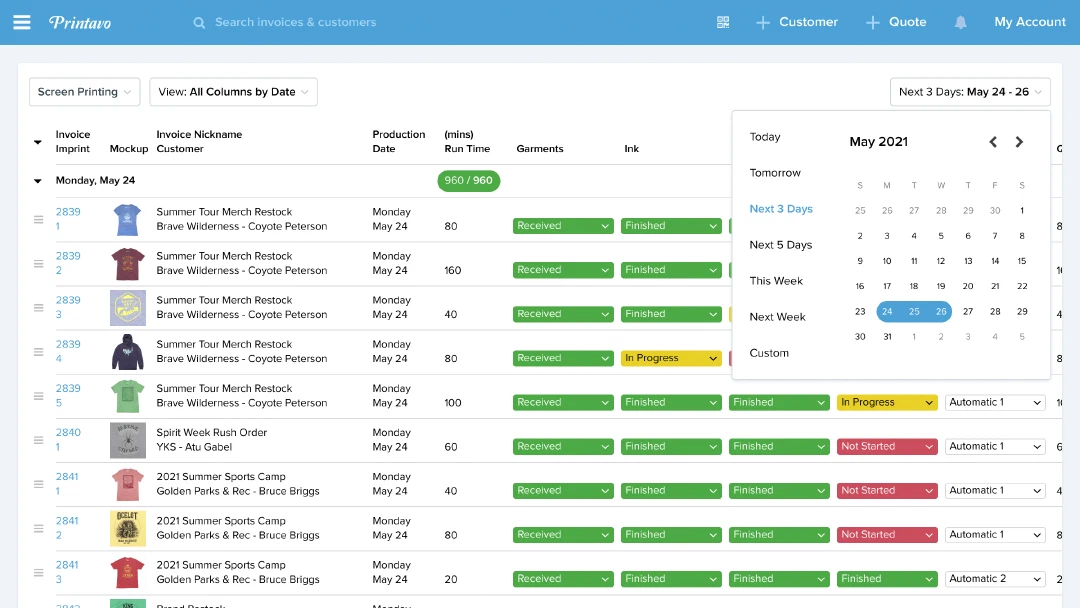This screenshot has width=1080, height=608.
Task: Change Automatic 2 press for 2841 imprint 3
Action: point(995,579)
